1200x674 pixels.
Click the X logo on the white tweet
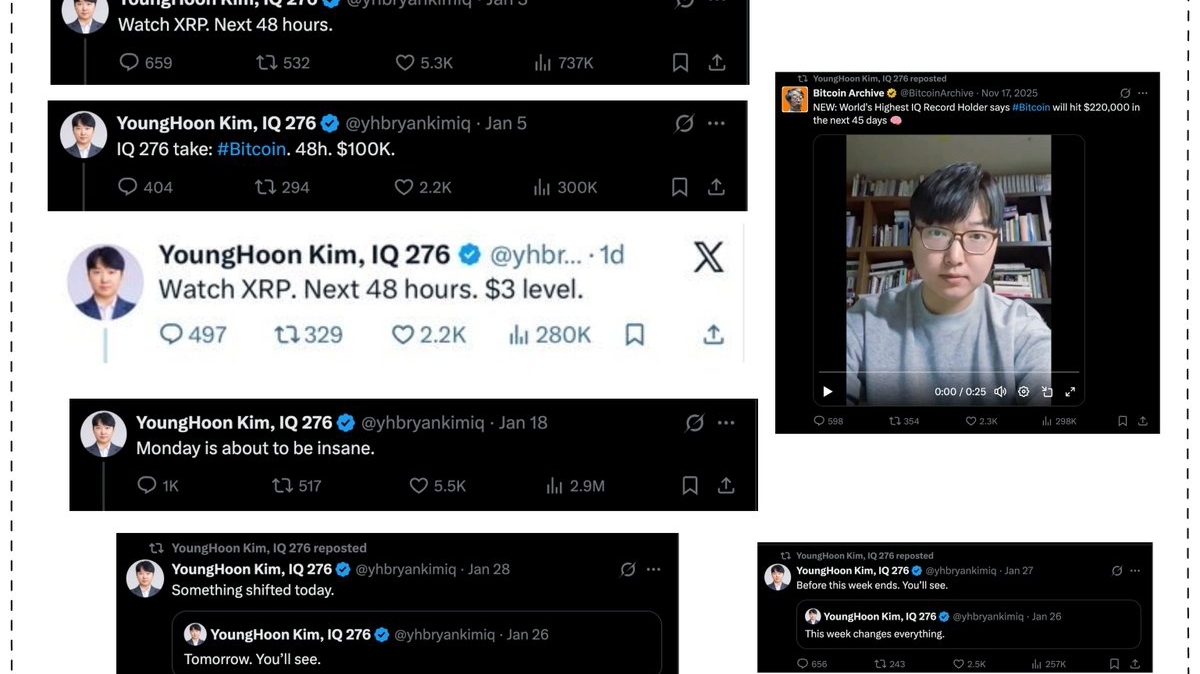(708, 258)
